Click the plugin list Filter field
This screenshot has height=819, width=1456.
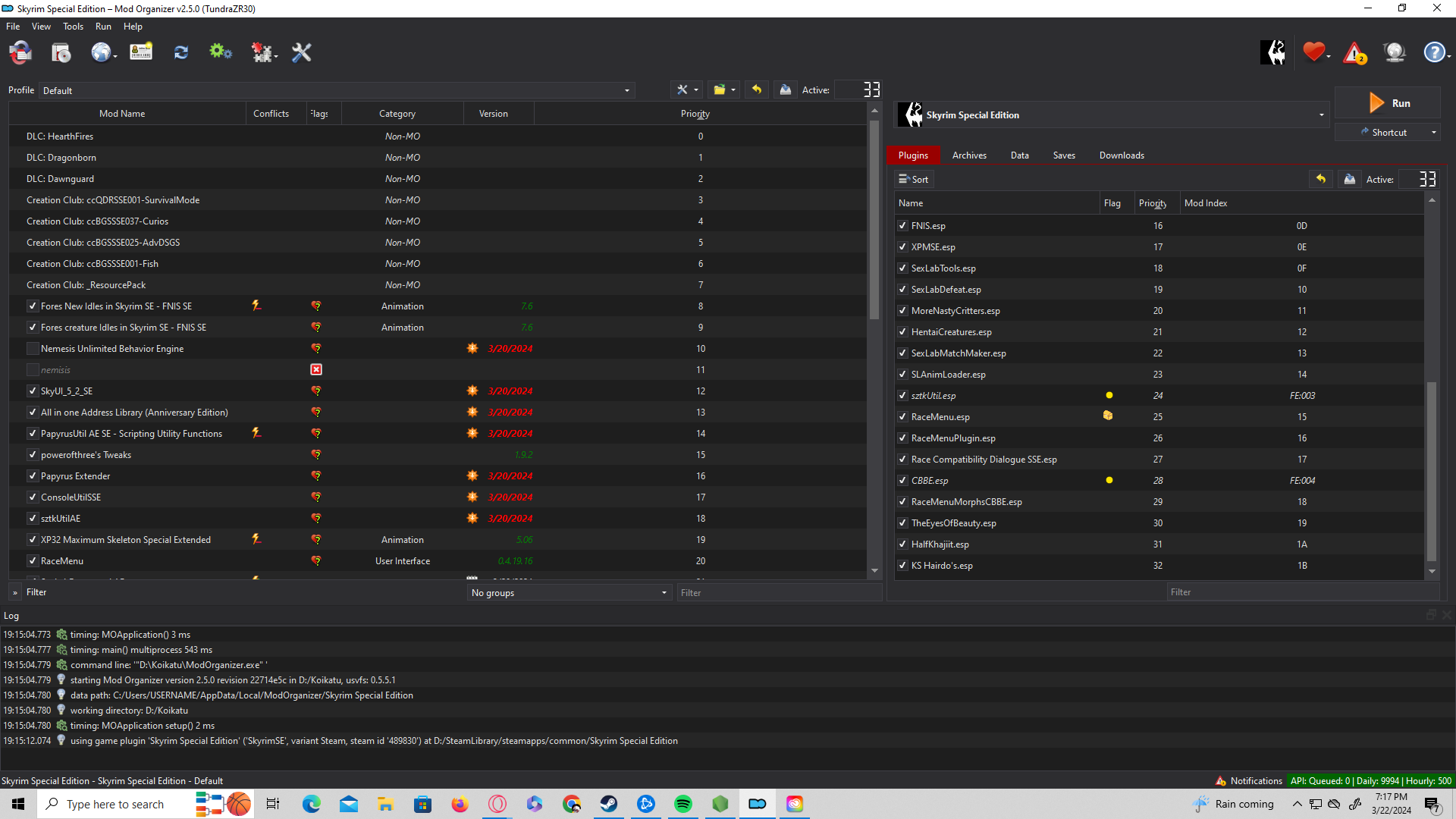click(1303, 591)
